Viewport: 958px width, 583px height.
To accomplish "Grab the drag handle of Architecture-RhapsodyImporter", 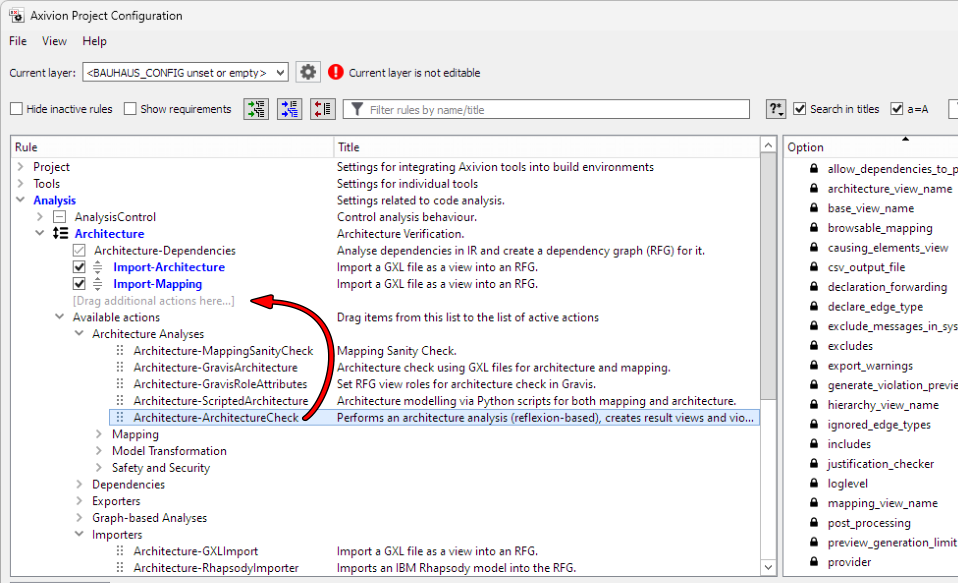I will (120, 568).
